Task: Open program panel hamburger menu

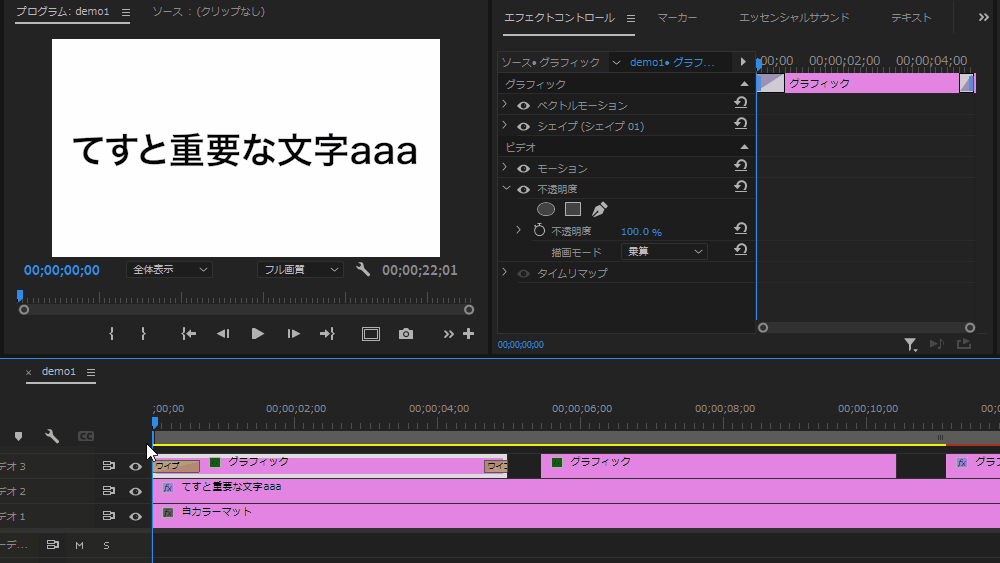Action: (126, 12)
